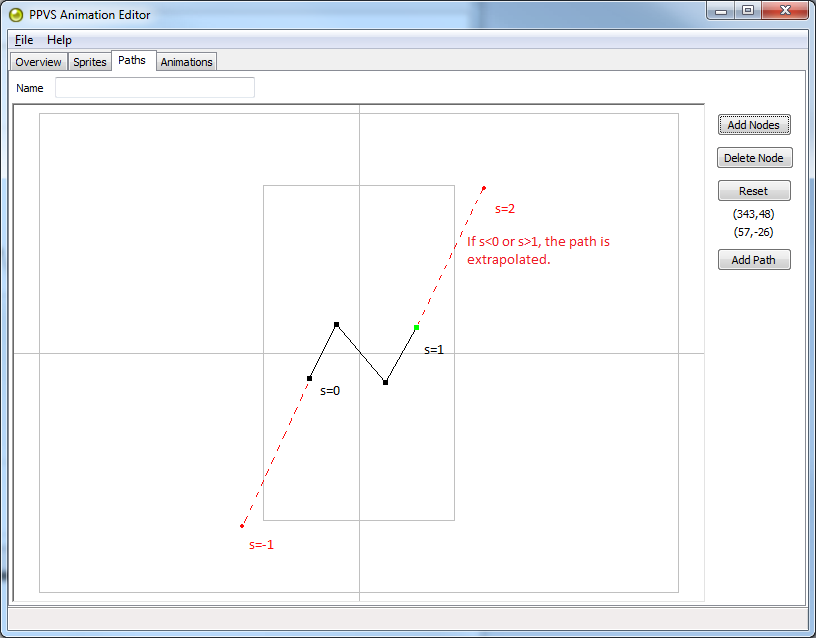
Task: Select the green path node near s=1
Action: click(416, 327)
